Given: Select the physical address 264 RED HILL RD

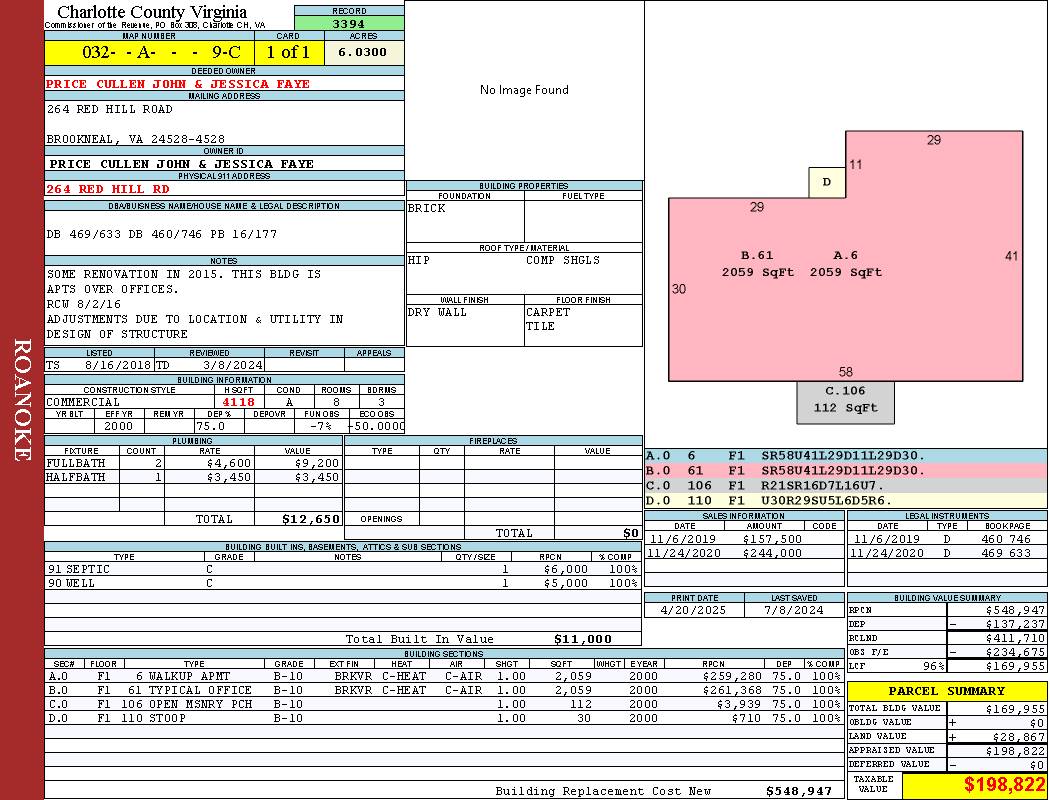Looking at the screenshot, I should click(x=108, y=188).
